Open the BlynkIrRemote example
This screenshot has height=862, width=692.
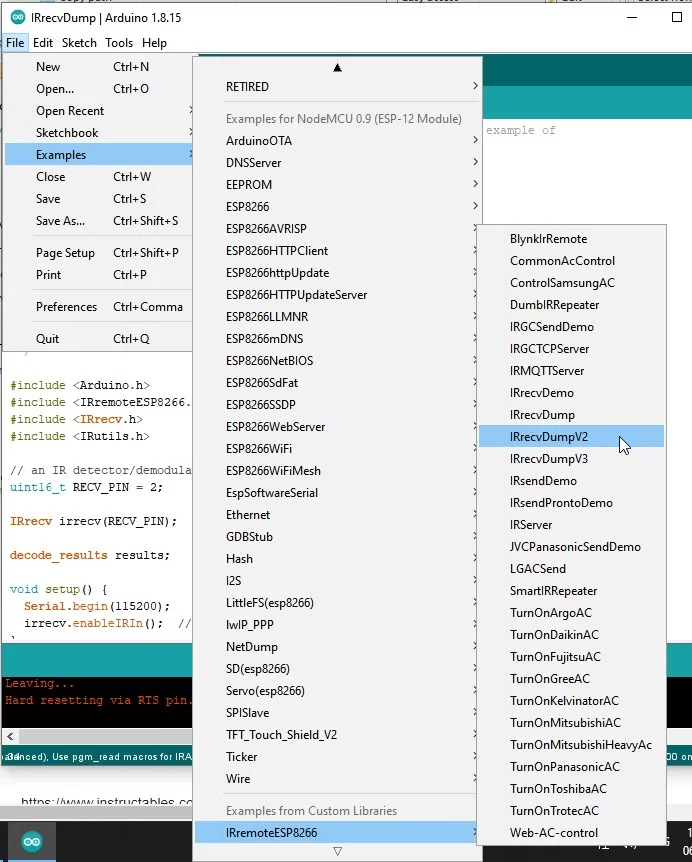(x=572, y=239)
